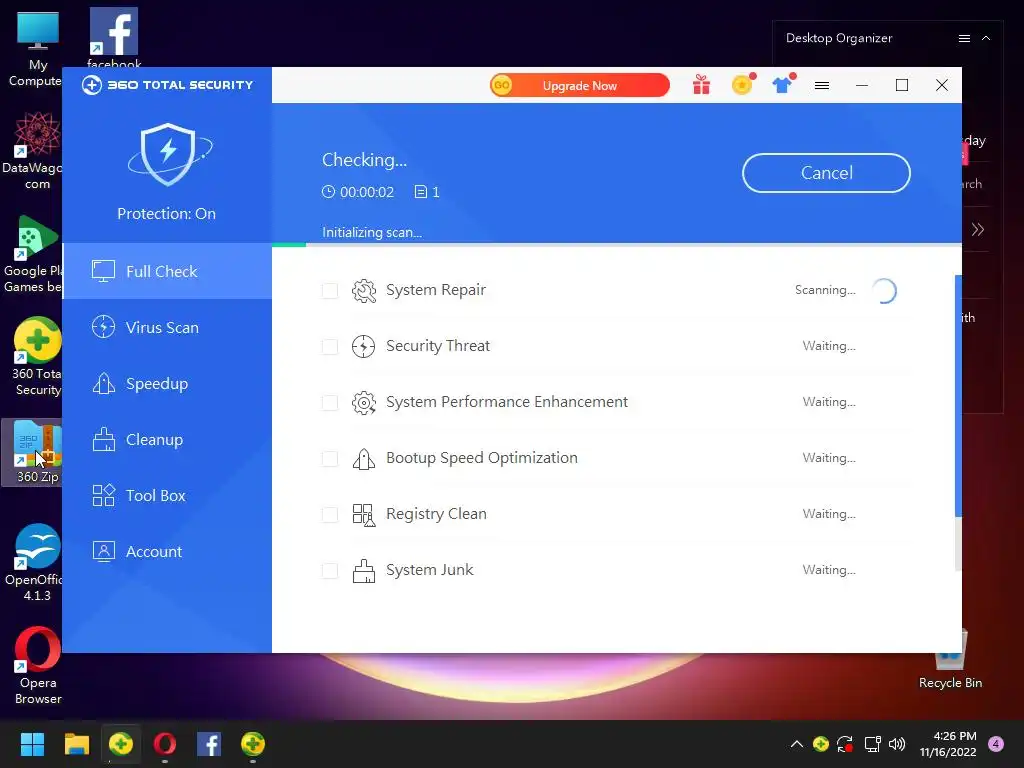This screenshot has height=768, width=1024.
Task: Open the gift box icon in title bar
Action: pyautogui.click(x=701, y=85)
